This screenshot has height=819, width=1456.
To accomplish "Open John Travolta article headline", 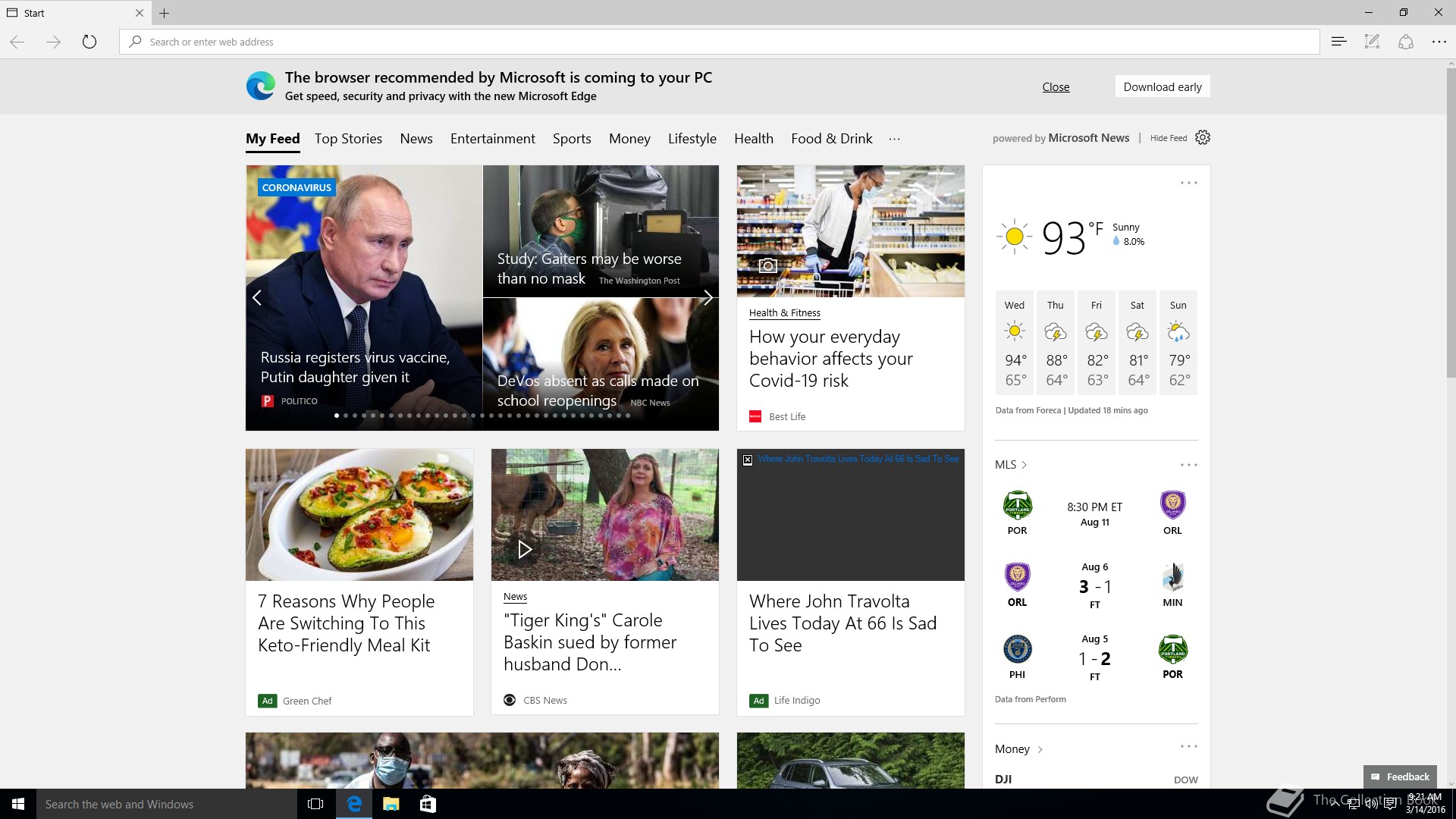I will coord(843,623).
